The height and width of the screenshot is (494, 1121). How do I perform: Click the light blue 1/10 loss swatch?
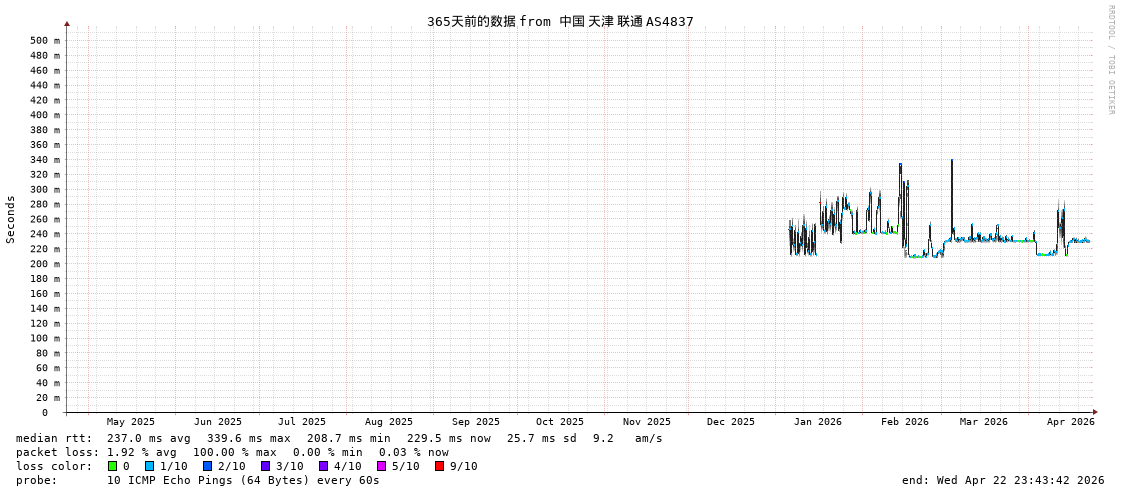(x=149, y=466)
